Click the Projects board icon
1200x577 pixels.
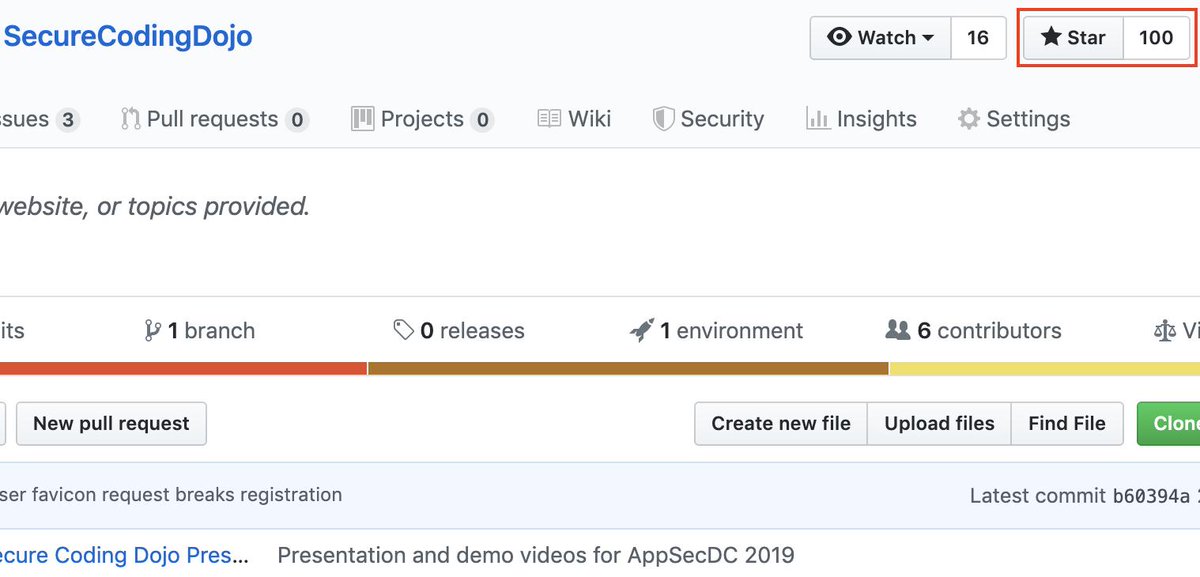pos(362,119)
